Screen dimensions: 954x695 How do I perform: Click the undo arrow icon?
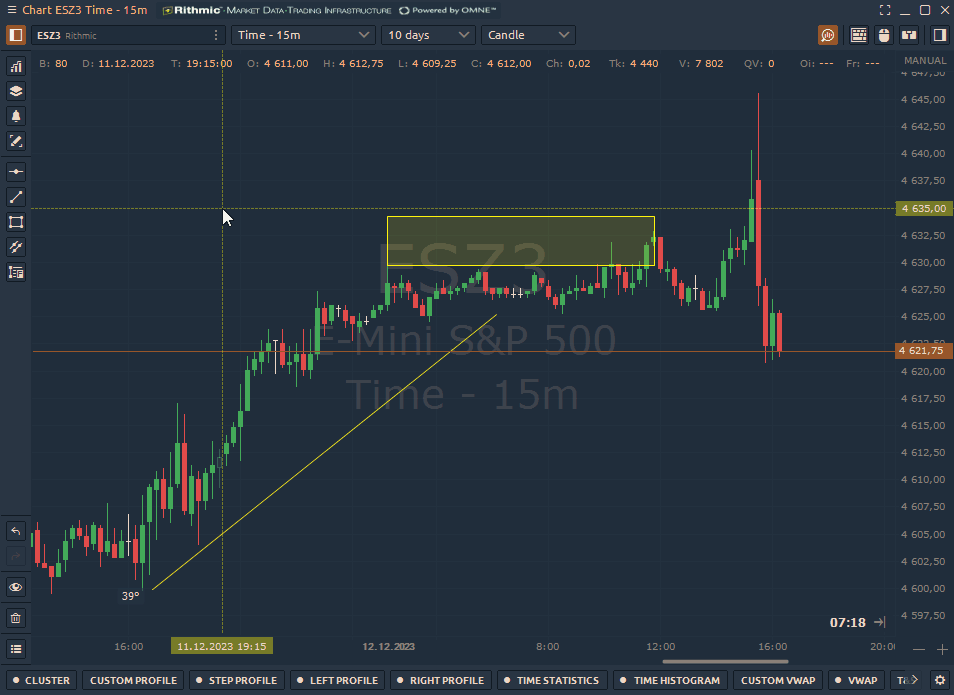16,531
